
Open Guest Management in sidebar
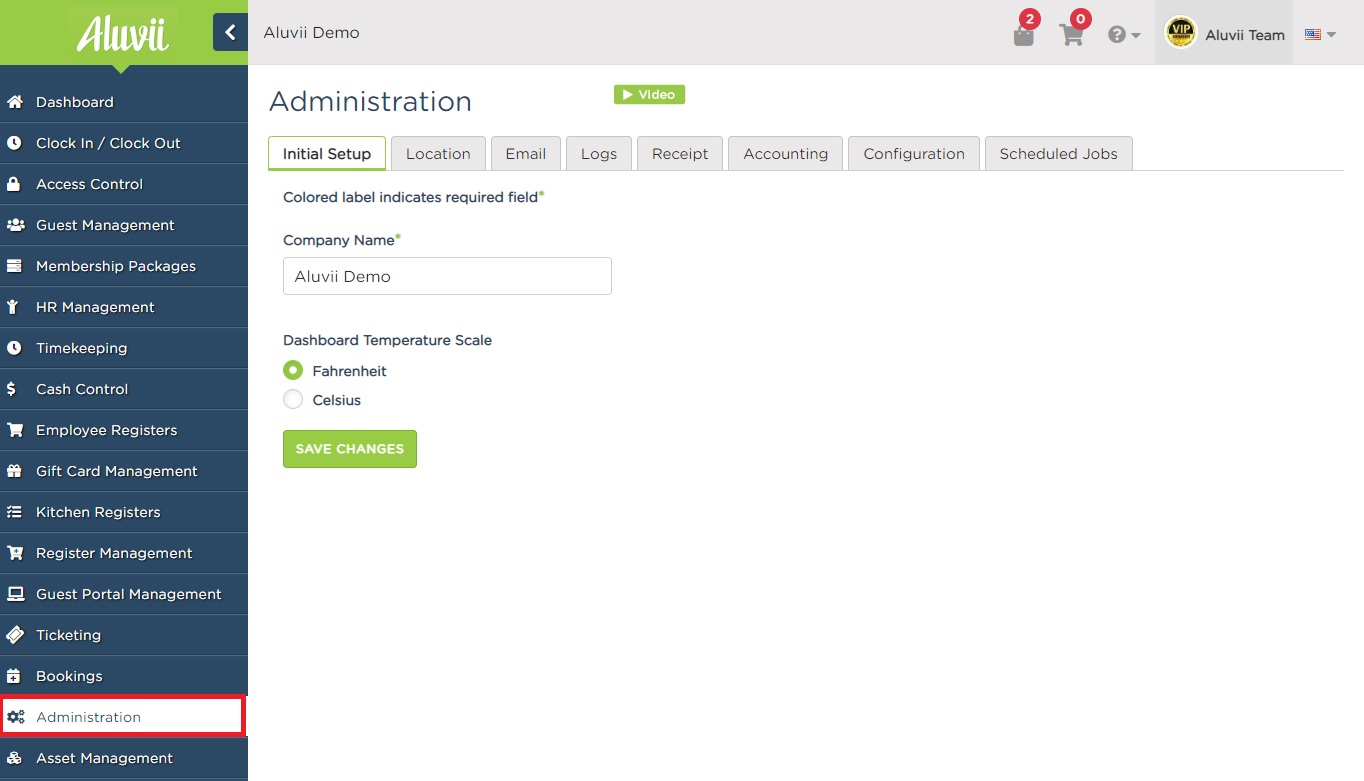pyautogui.click(x=124, y=225)
